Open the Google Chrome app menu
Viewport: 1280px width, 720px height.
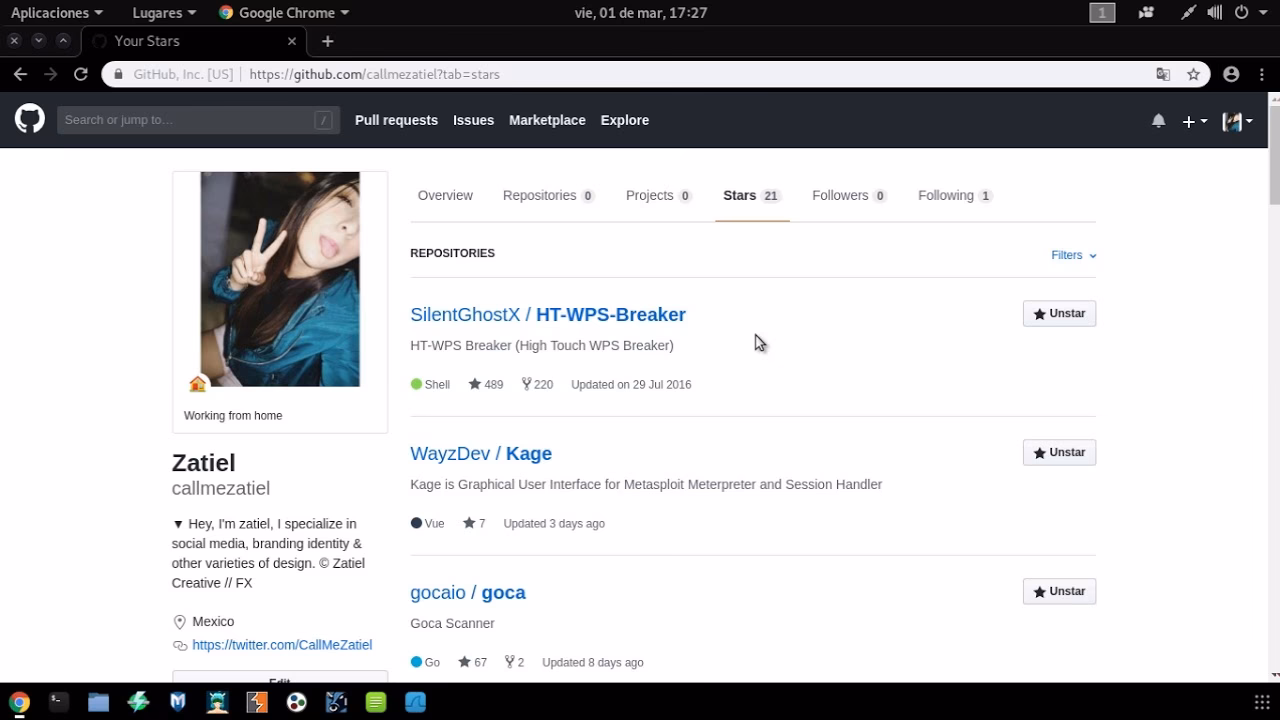tap(284, 13)
